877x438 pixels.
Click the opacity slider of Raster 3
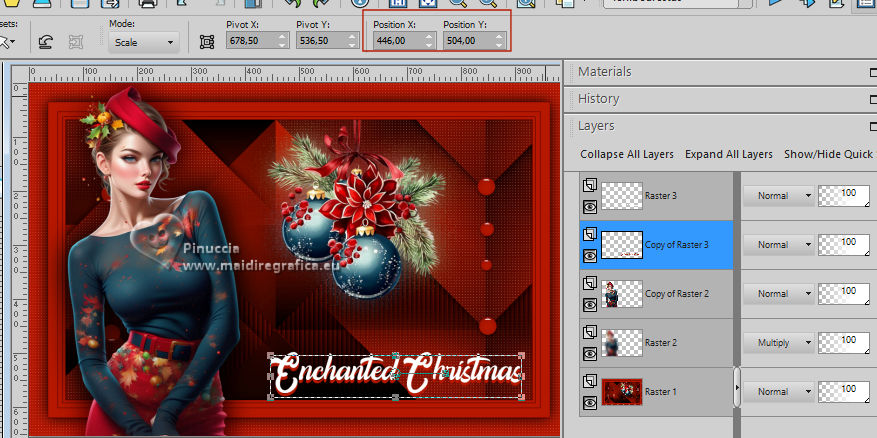[x=844, y=196]
